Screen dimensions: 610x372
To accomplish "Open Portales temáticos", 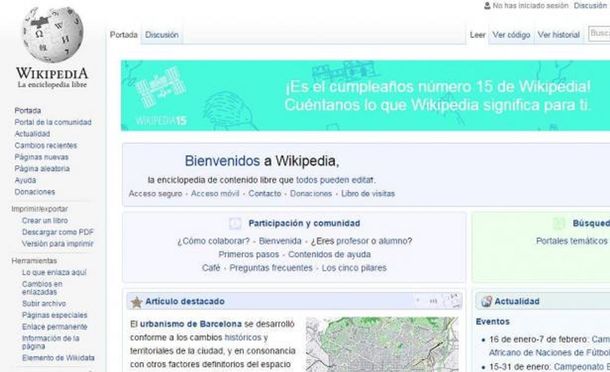I will [x=571, y=241].
